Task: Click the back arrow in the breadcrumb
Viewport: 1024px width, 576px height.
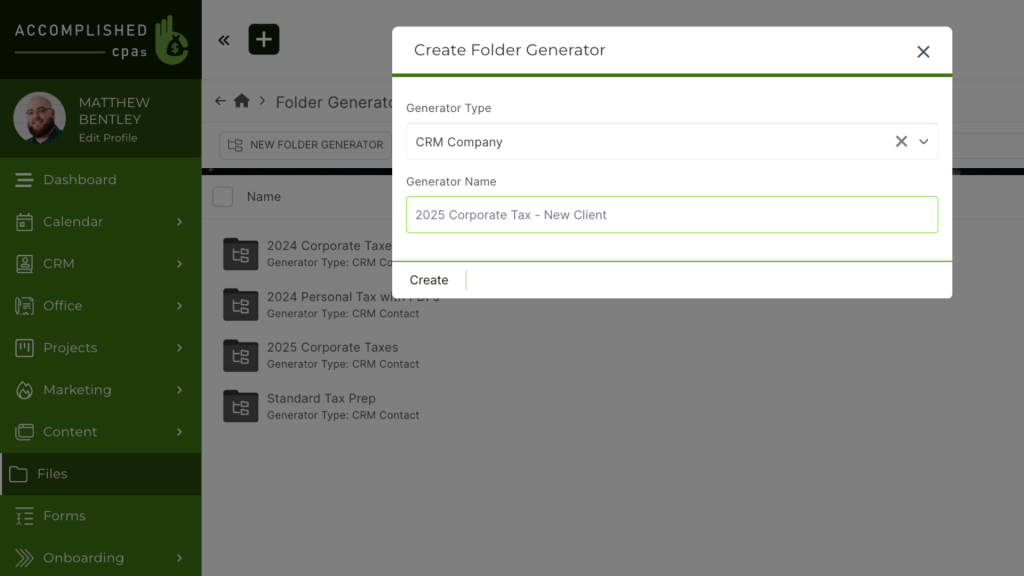Action: (220, 101)
